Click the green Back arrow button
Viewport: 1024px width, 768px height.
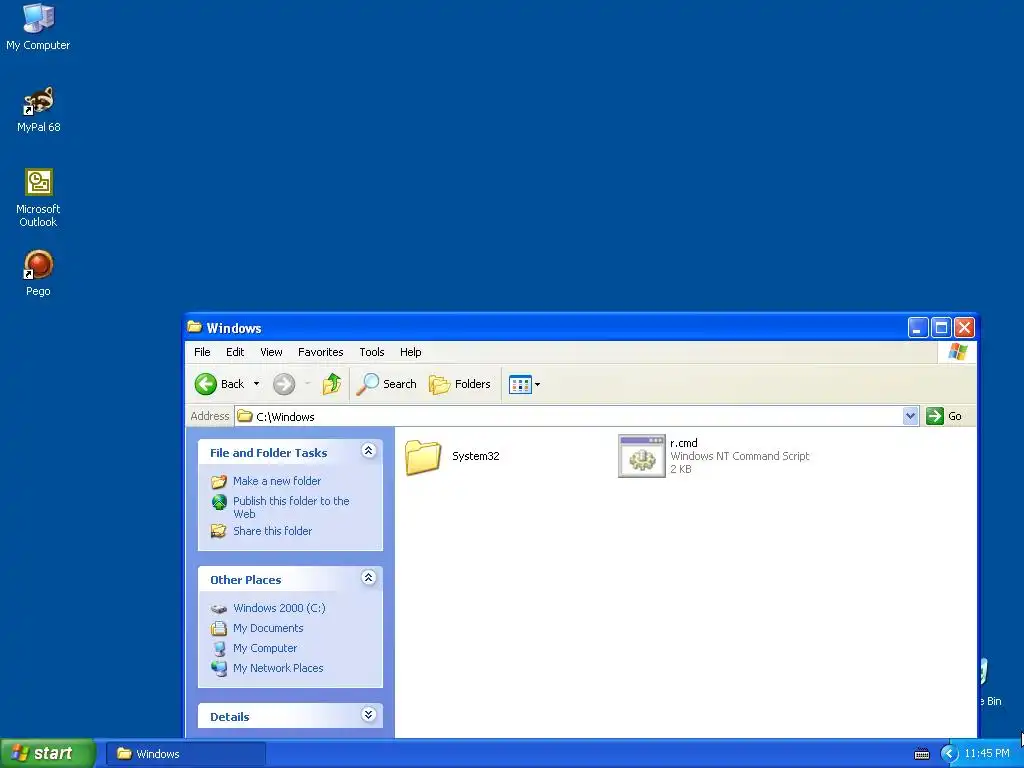click(x=206, y=384)
